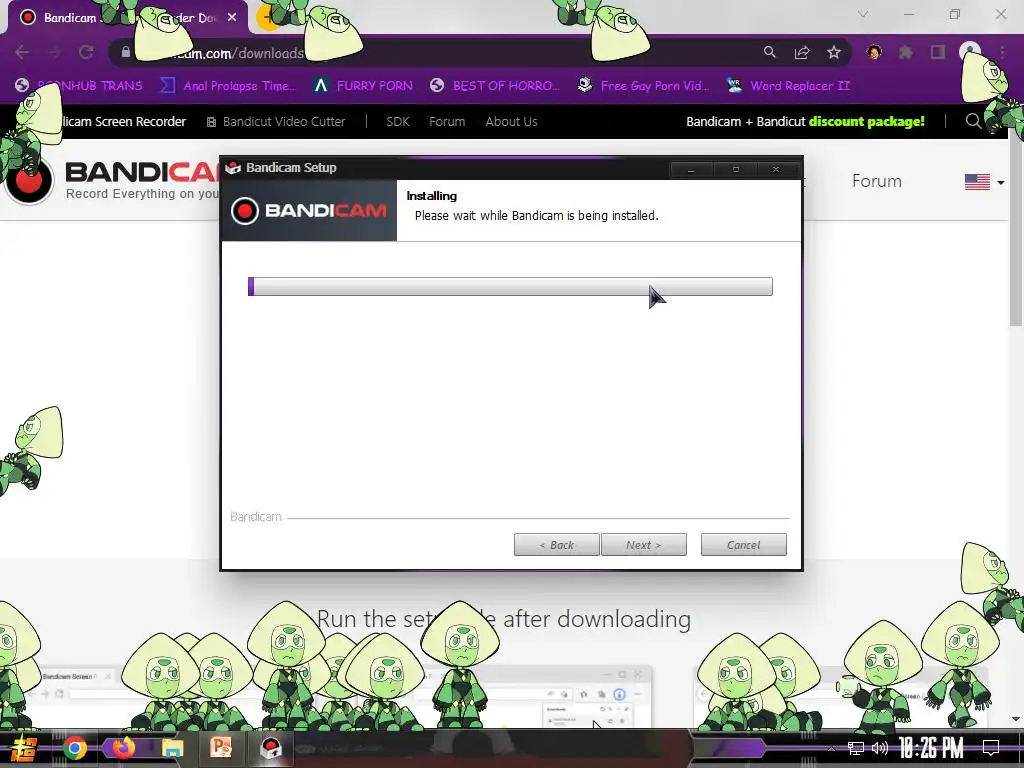The image size is (1024, 768).
Task: Open the Forum item in the black top bar
Action: [447, 121]
